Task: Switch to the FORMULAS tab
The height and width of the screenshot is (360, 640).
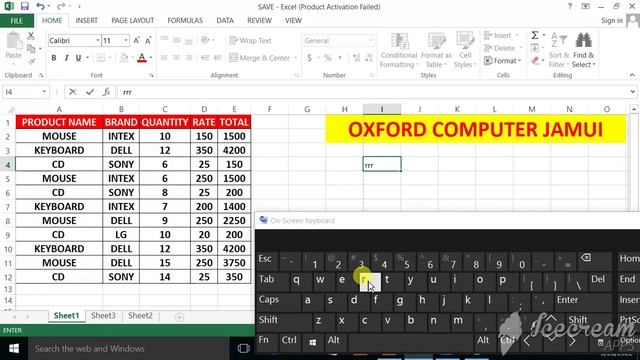Action: click(x=185, y=20)
